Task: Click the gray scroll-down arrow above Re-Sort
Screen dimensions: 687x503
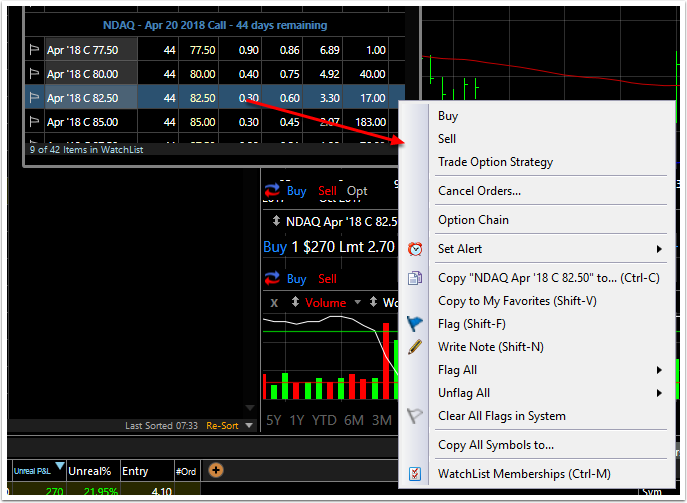Action: (x=250, y=408)
